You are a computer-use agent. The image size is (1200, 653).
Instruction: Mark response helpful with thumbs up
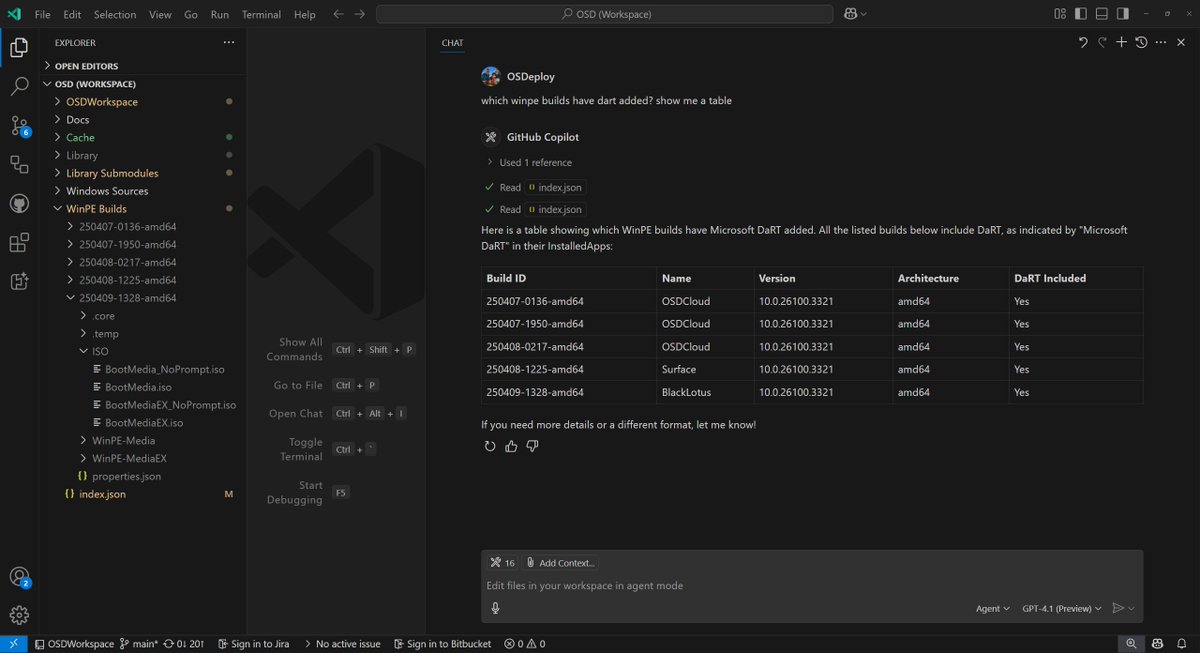[x=511, y=446]
